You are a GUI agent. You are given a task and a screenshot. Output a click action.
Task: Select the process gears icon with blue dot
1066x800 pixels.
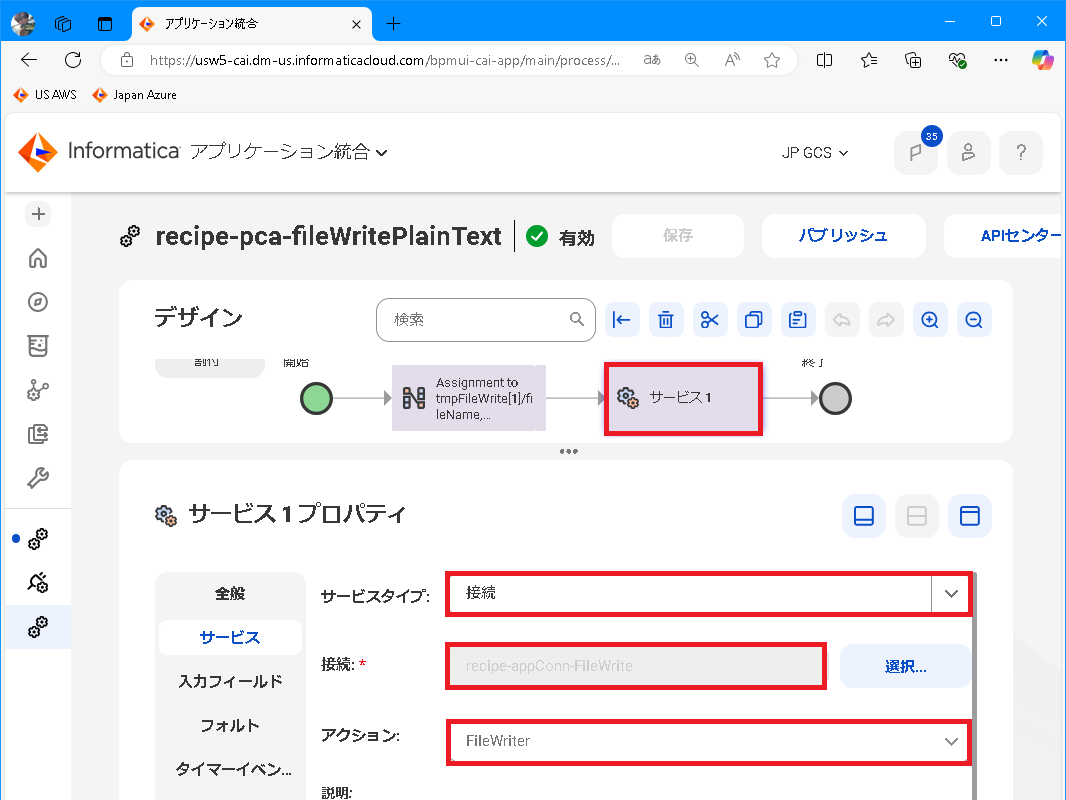click(38, 539)
